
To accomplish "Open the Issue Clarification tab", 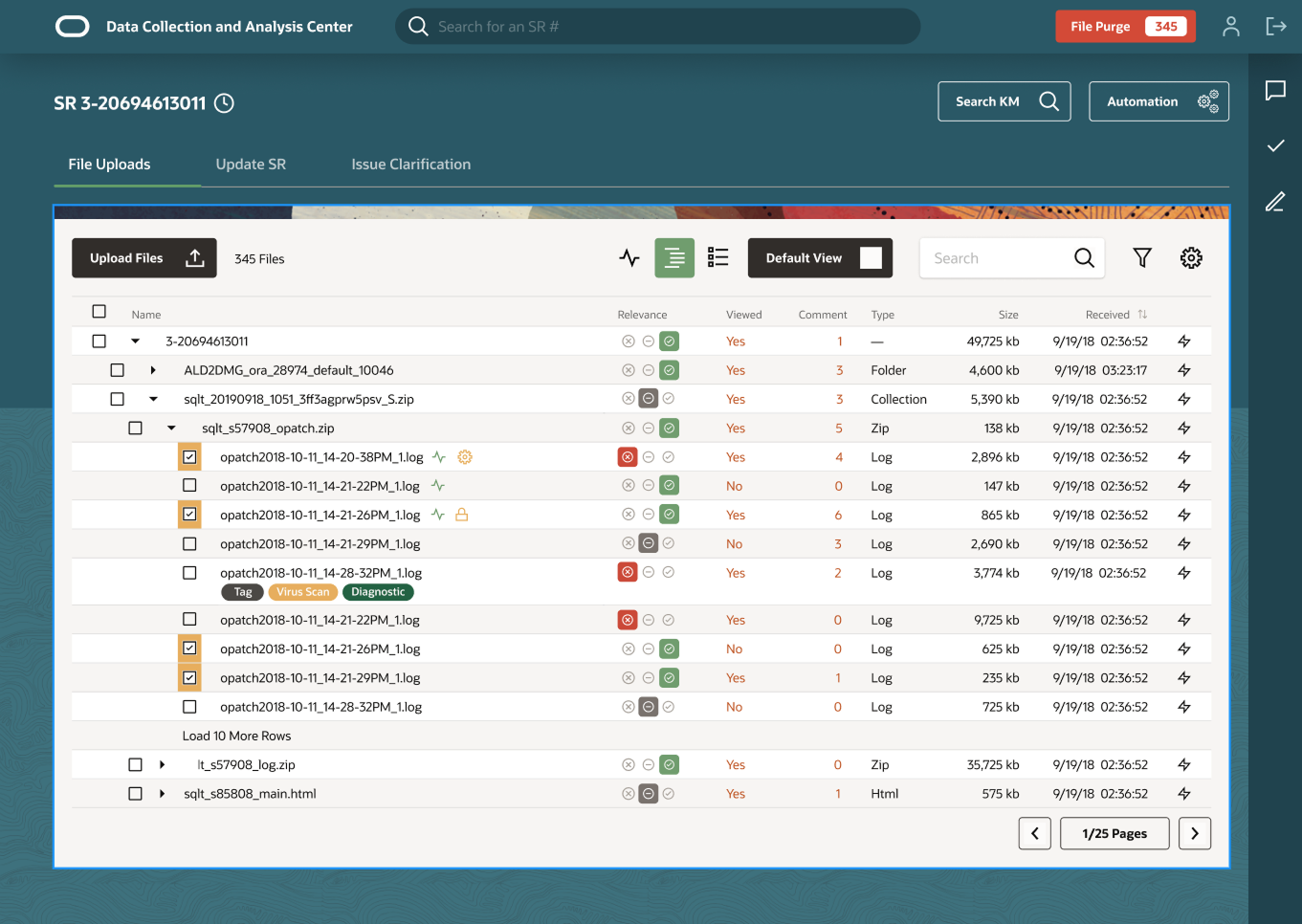I will tap(410, 164).
